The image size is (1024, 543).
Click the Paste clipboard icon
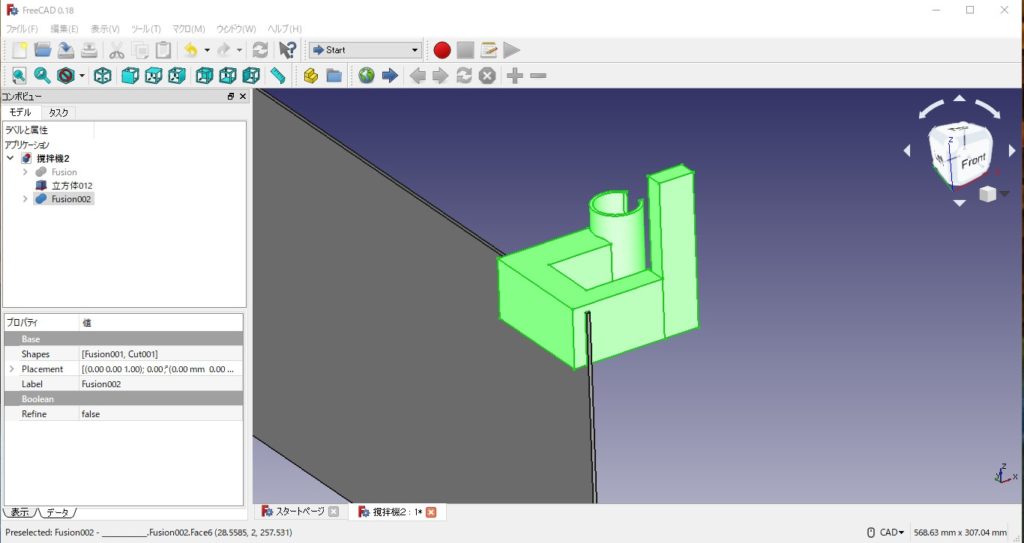click(163, 50)
